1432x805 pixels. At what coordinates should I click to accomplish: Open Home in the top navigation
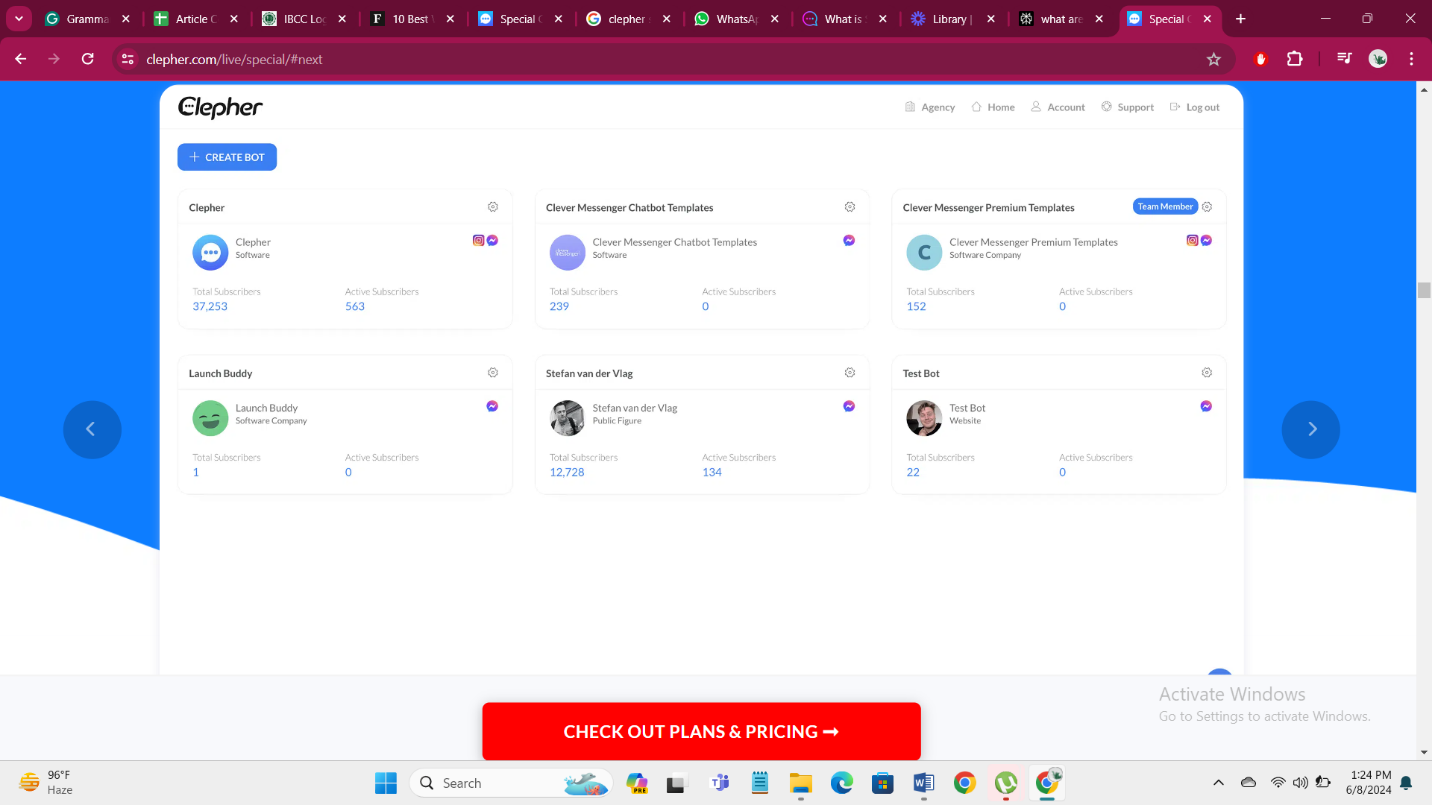coord(993,107)
